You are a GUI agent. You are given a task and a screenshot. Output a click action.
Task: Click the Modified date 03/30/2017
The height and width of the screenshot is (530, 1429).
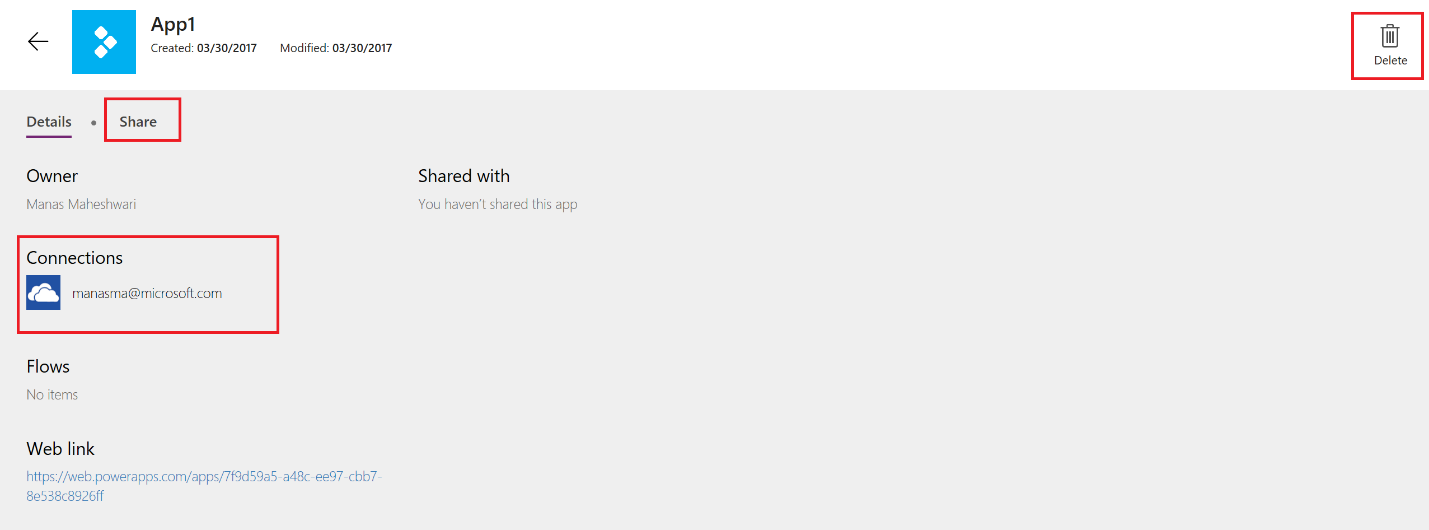(362, 48)
